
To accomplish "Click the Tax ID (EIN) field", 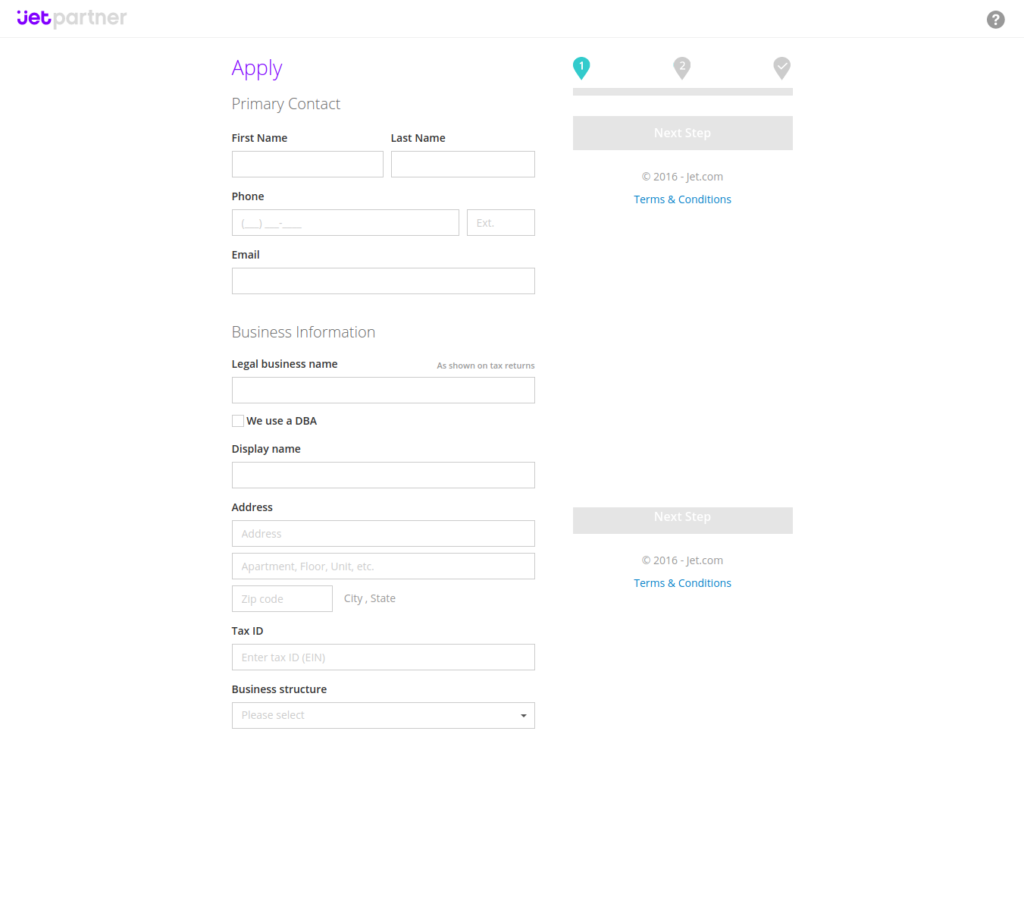I will coord(383,657).
